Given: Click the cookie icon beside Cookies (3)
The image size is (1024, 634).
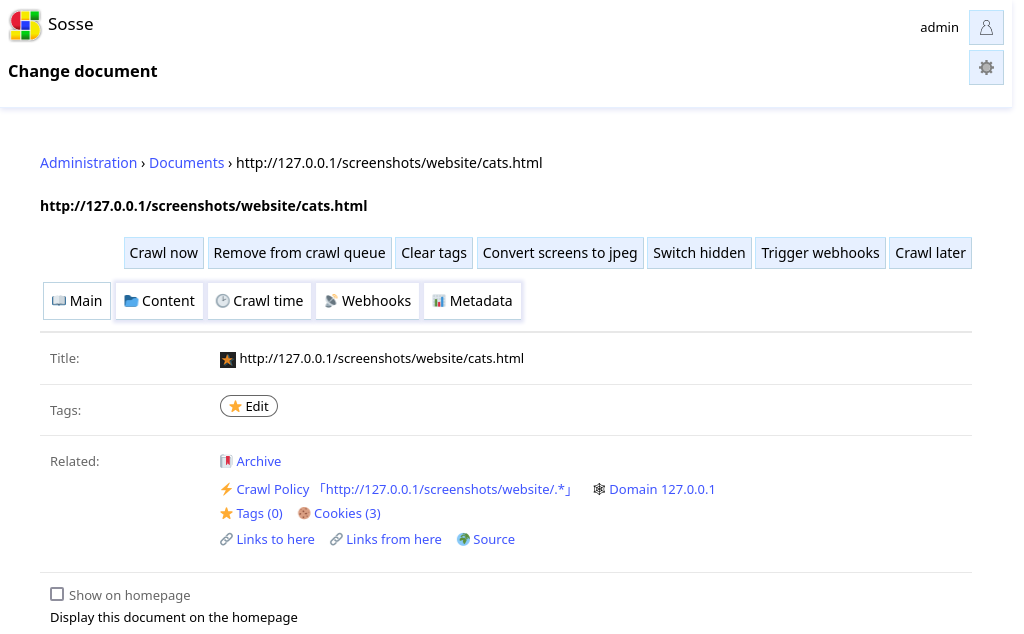Looking at the screenshot, I should pyautogui.click(x=304, y=513).
